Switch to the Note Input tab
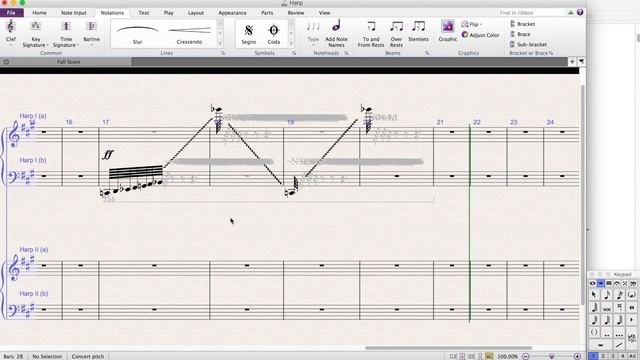 click(73, 13)
